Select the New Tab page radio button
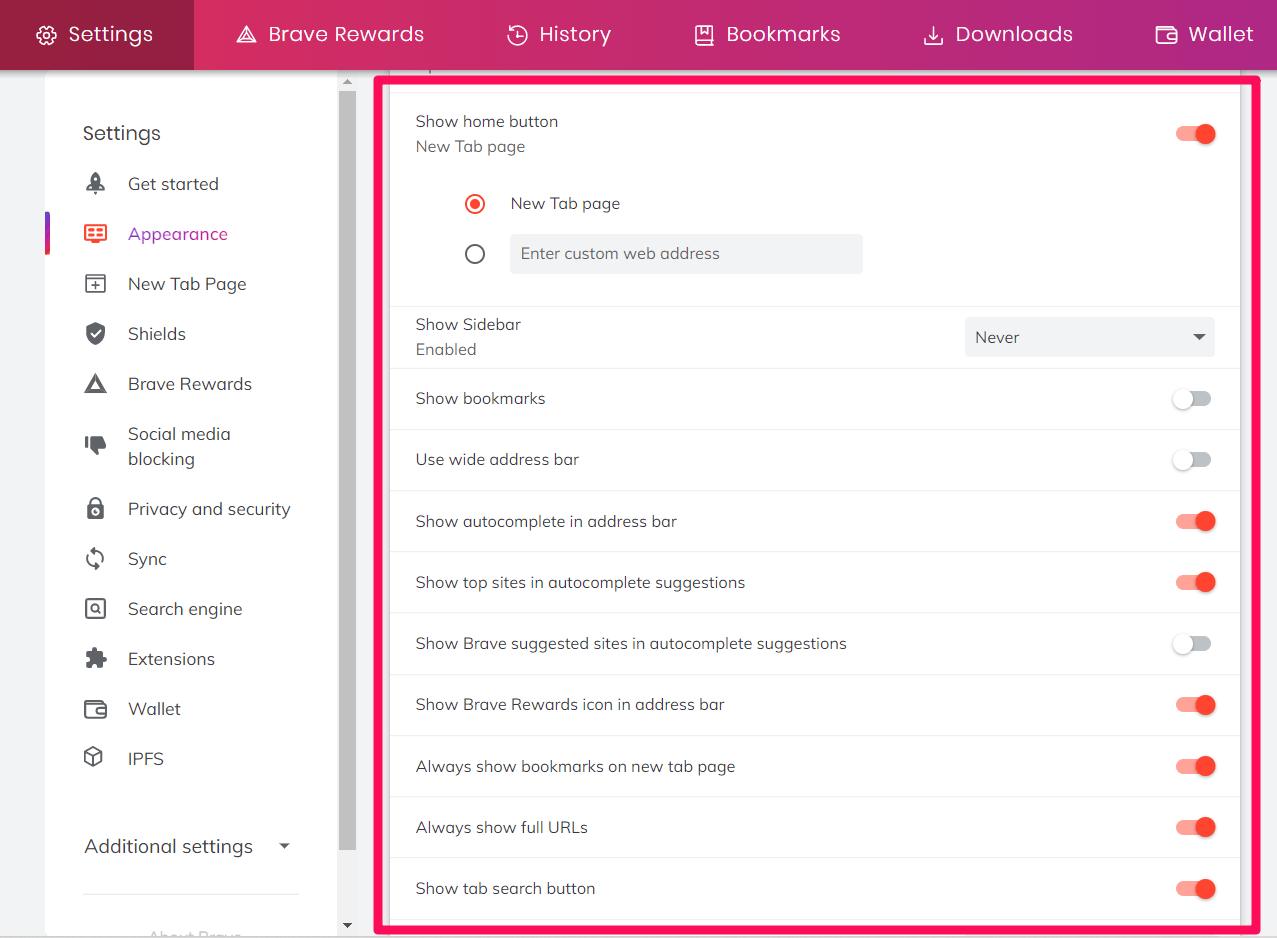This screenshot has width=1277, height=938. tap(475, 203)
